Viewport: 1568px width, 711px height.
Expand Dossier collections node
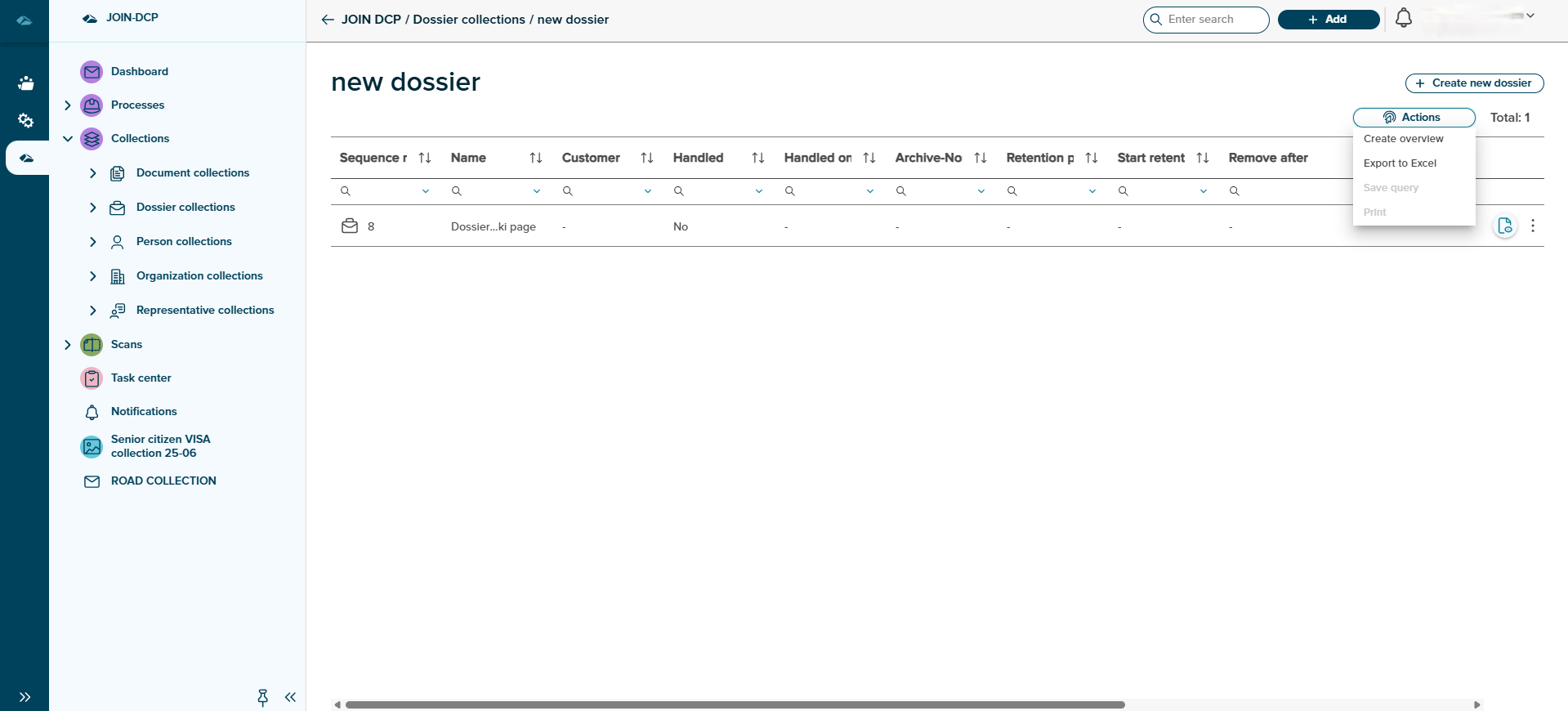pos(92,208)
